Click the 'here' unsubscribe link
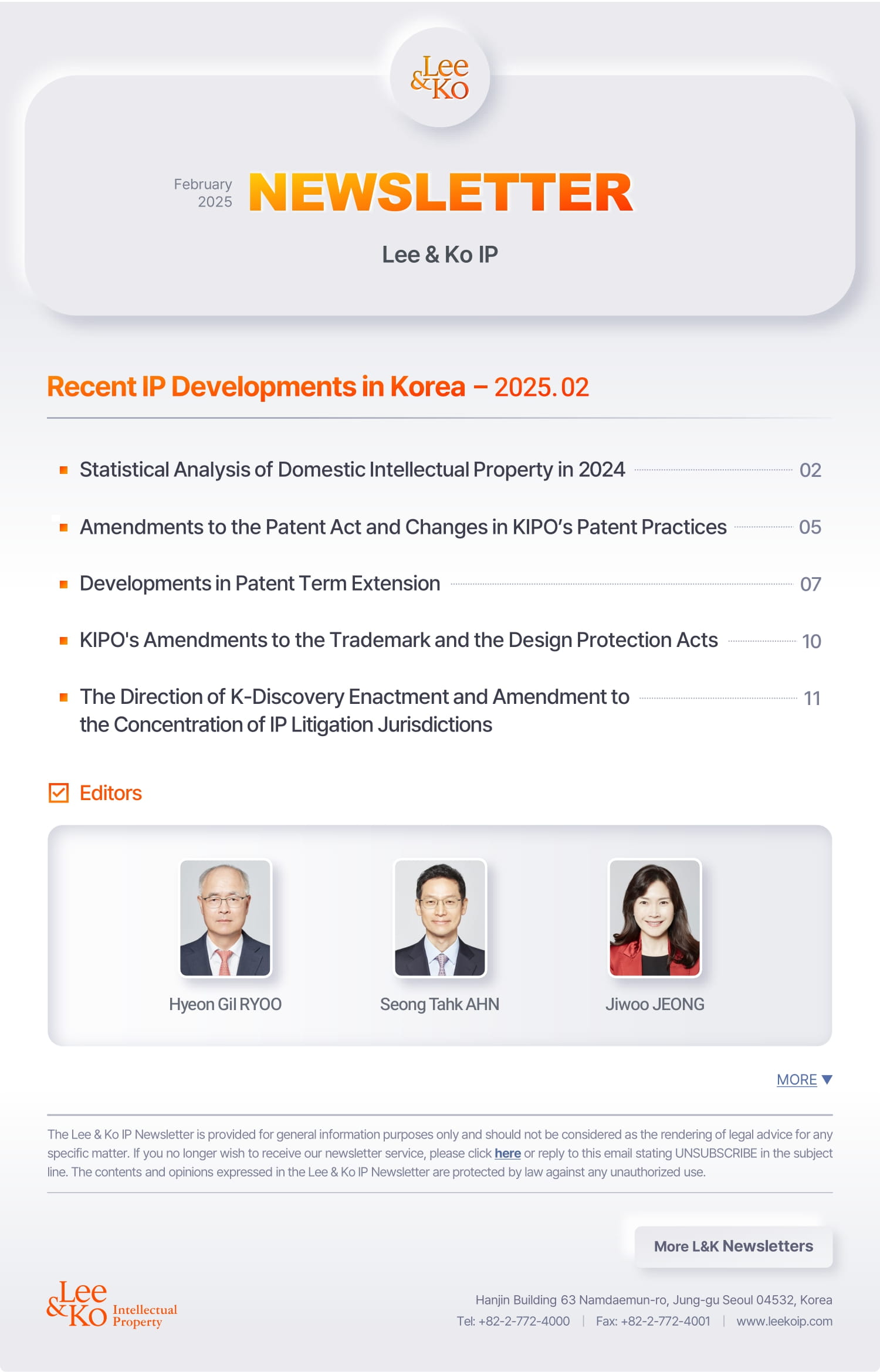 507,1153
